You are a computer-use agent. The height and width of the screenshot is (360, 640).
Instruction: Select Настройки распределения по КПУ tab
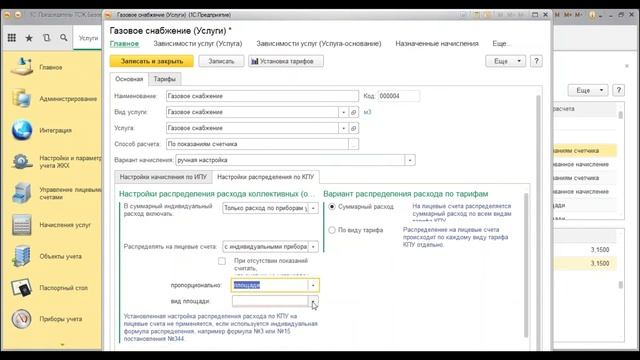[x=266, y=177]
